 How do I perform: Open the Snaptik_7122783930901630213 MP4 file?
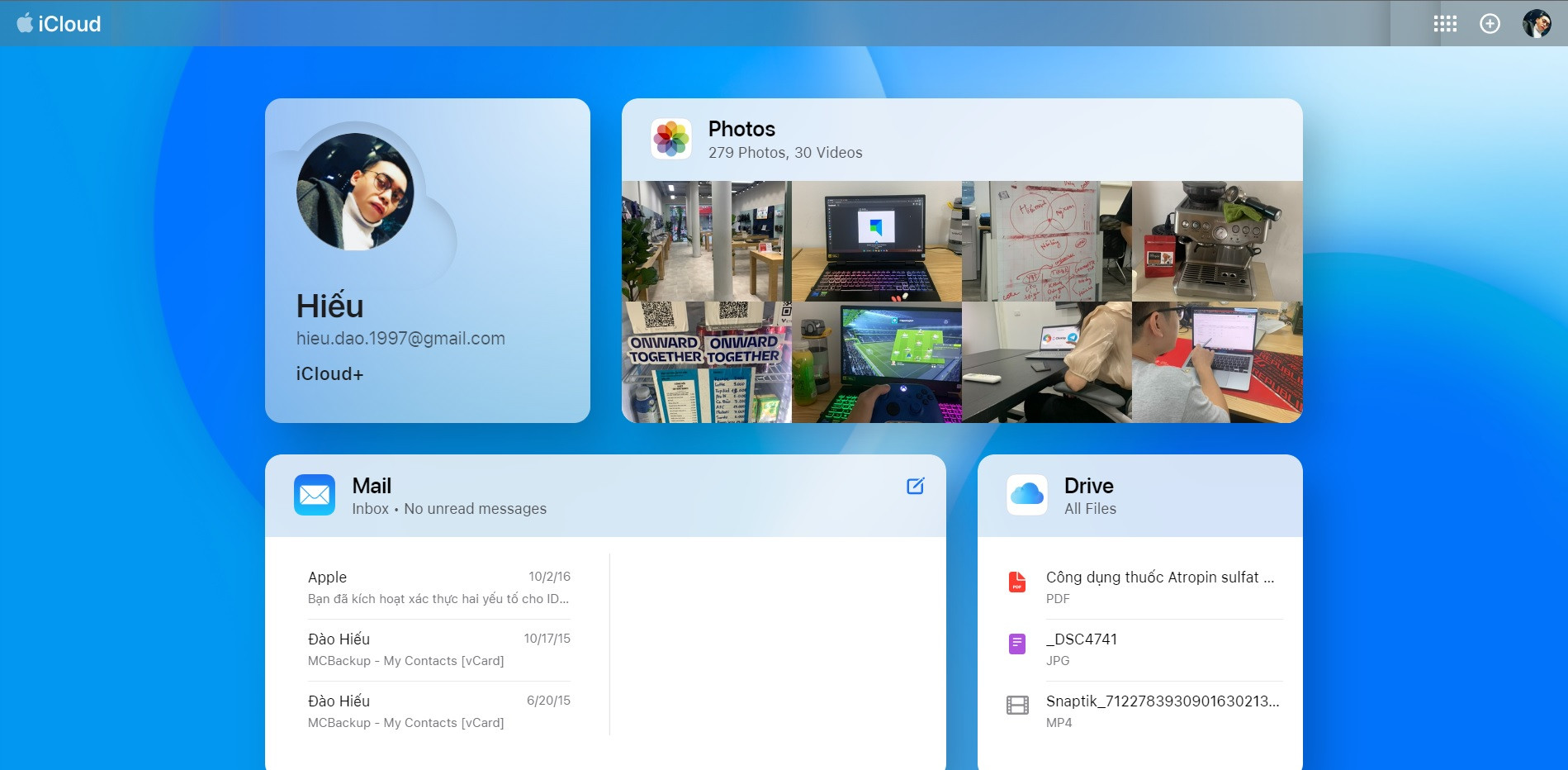point(1145,711)
